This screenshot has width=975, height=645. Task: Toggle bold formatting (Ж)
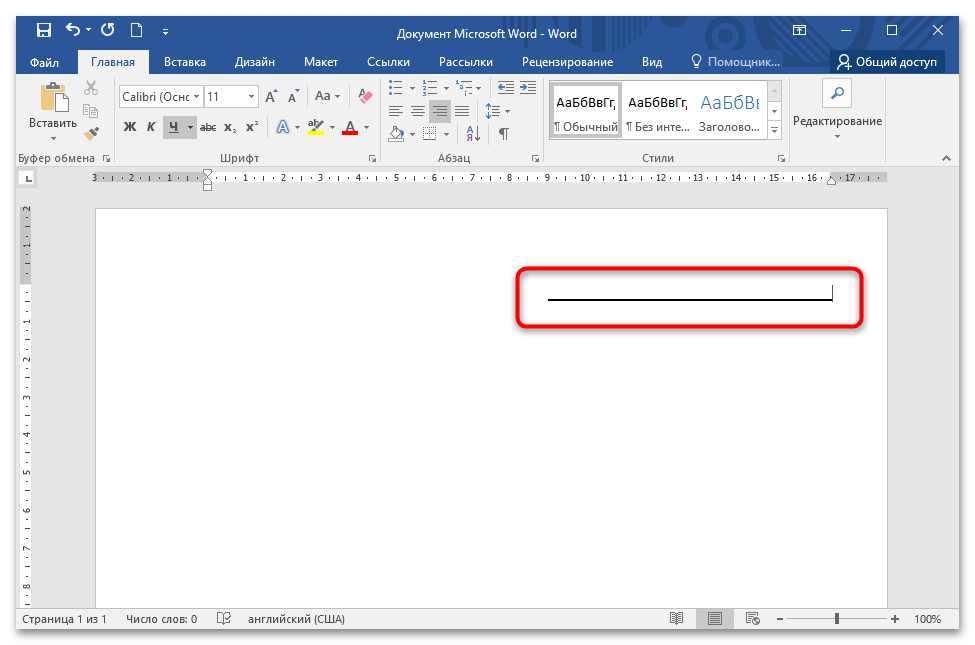(x=130, y=125)
